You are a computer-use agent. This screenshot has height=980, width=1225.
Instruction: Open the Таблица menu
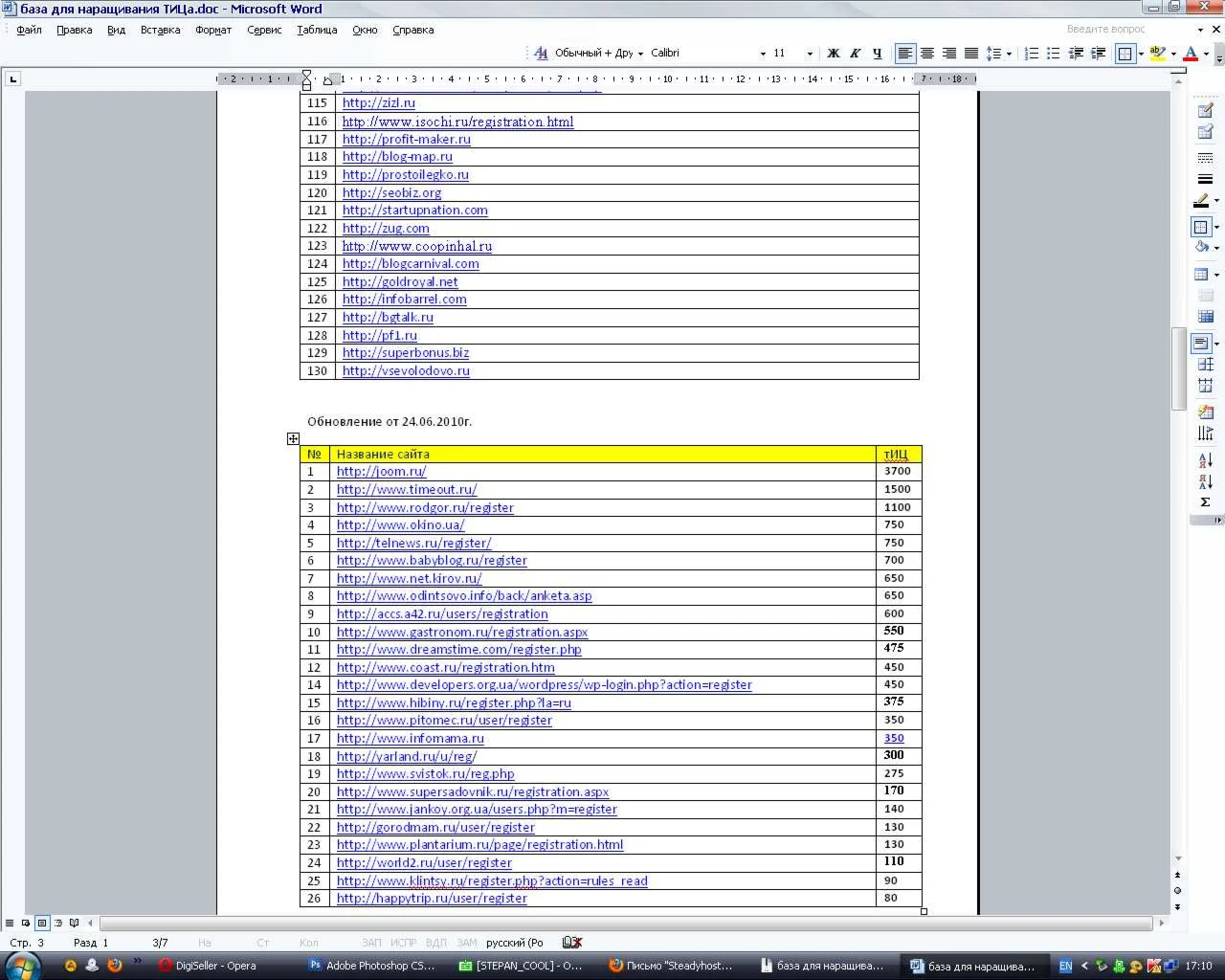click(x=317, y=30)
